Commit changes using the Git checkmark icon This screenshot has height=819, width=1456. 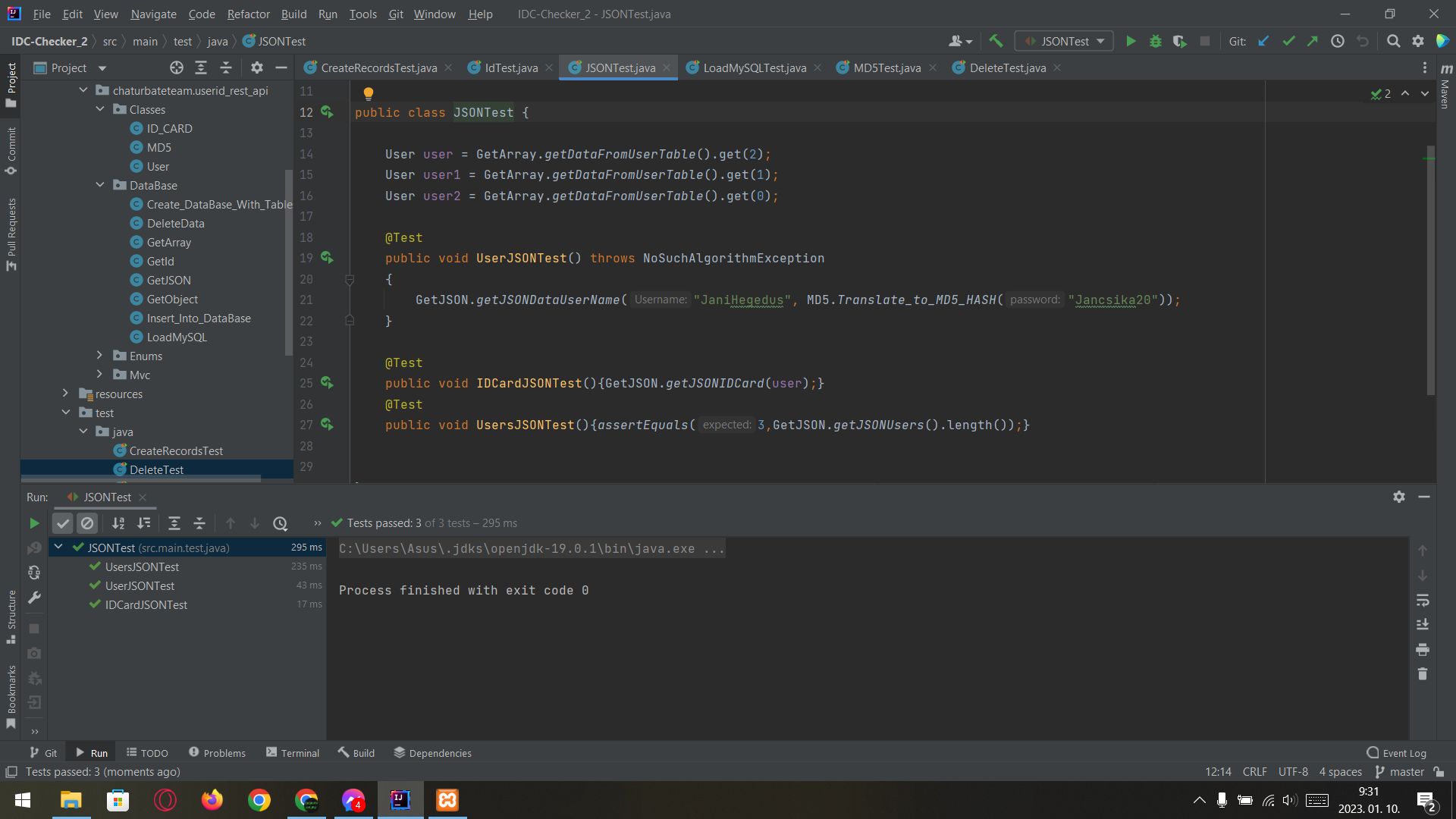pyautogui.click(x=1288, y=41)
